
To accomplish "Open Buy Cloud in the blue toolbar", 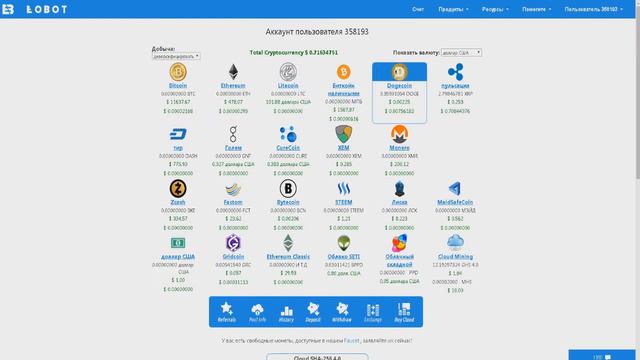I will click(404, 312).
